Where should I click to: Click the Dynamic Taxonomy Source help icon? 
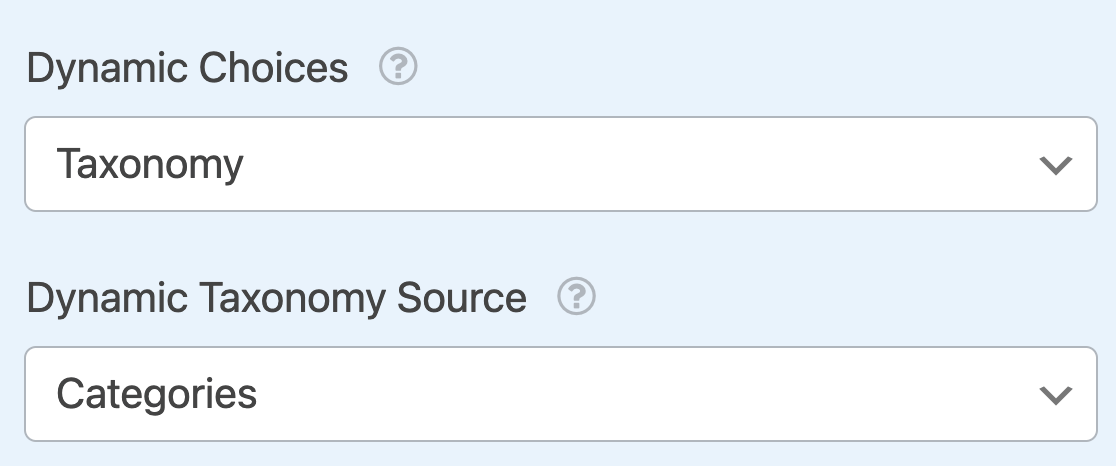576,296
